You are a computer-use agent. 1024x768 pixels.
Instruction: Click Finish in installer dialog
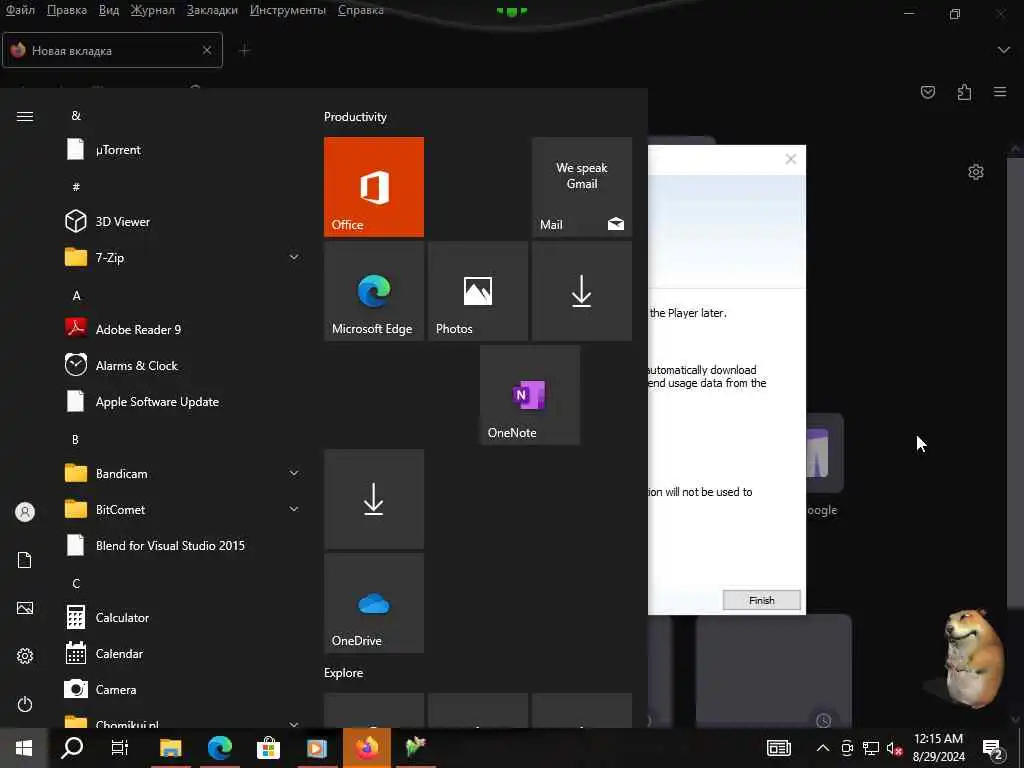[x=761, y=600]
